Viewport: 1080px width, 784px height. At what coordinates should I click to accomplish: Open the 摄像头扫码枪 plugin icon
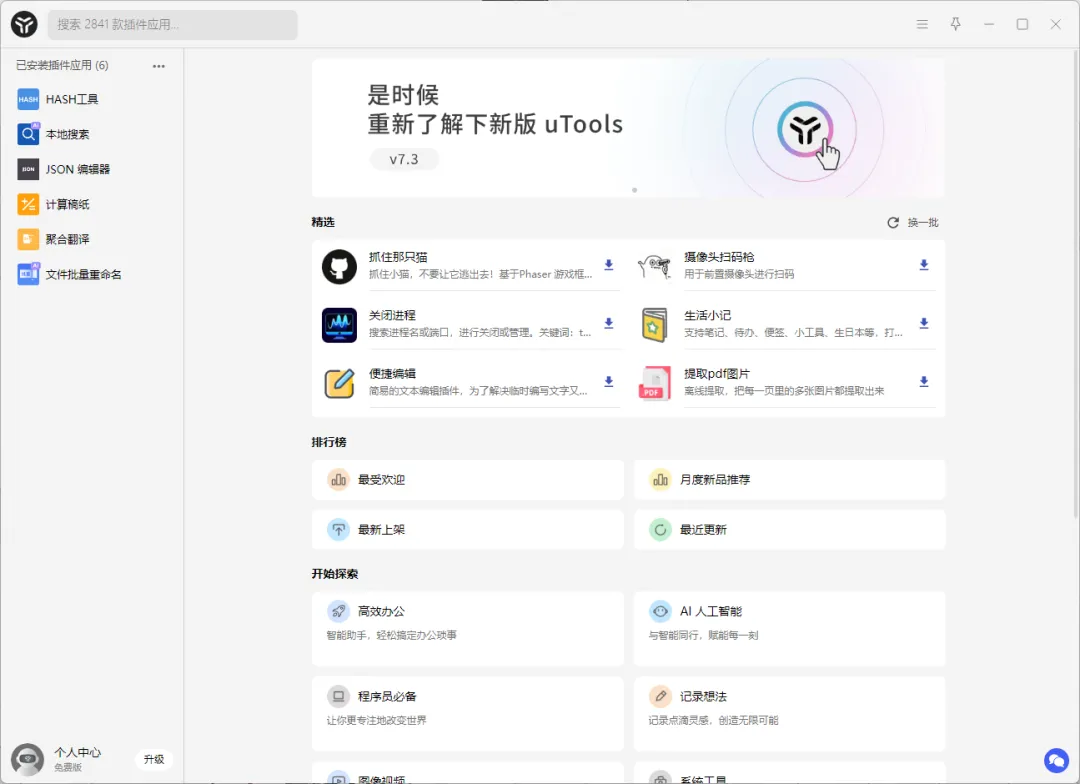click(x=654, y=267)
